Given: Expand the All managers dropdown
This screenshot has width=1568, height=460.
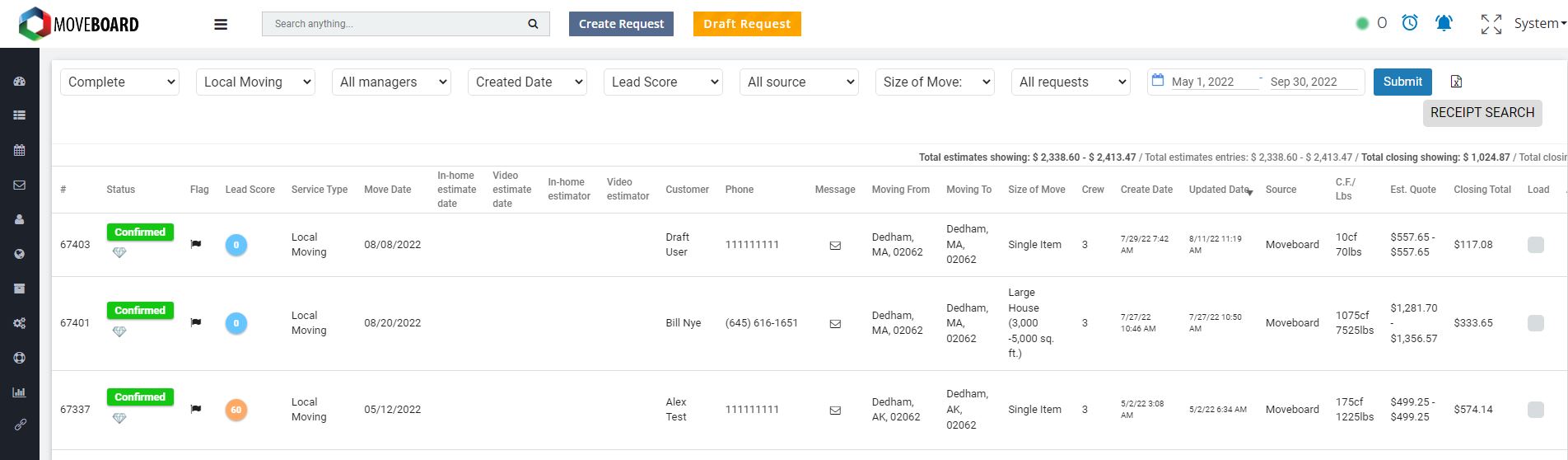Looking at the screenshot, I should (x=391, y=82).
